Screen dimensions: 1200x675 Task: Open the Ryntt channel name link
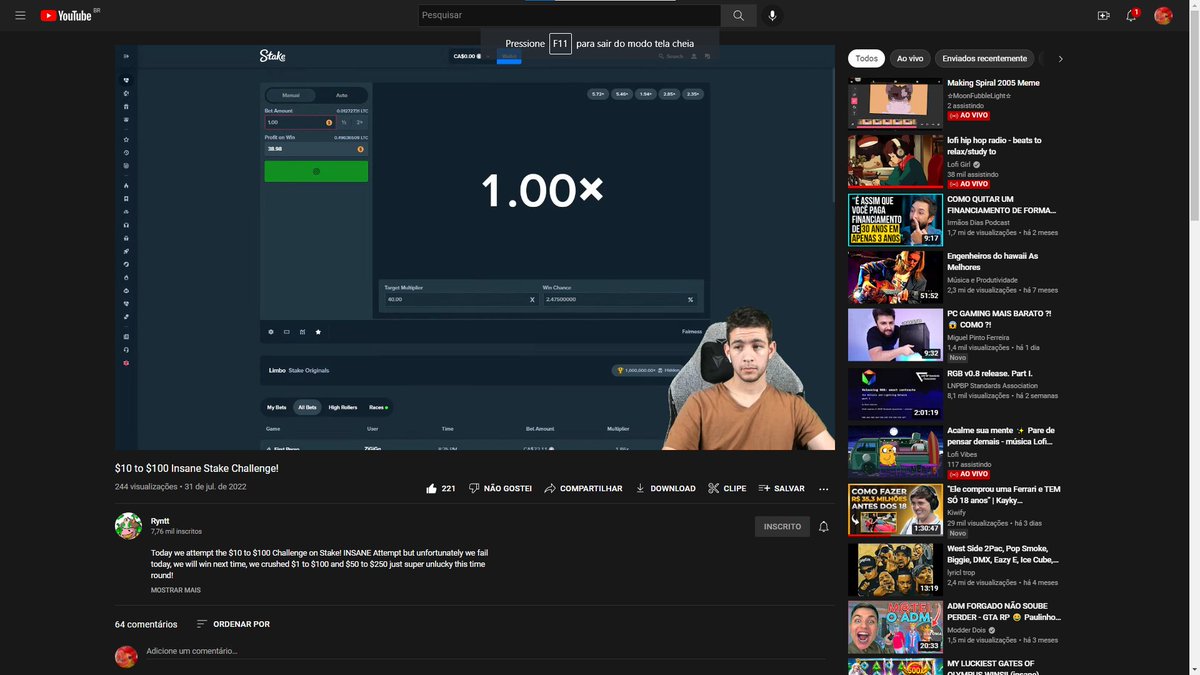pyautogui.click(x=160, y=521)
